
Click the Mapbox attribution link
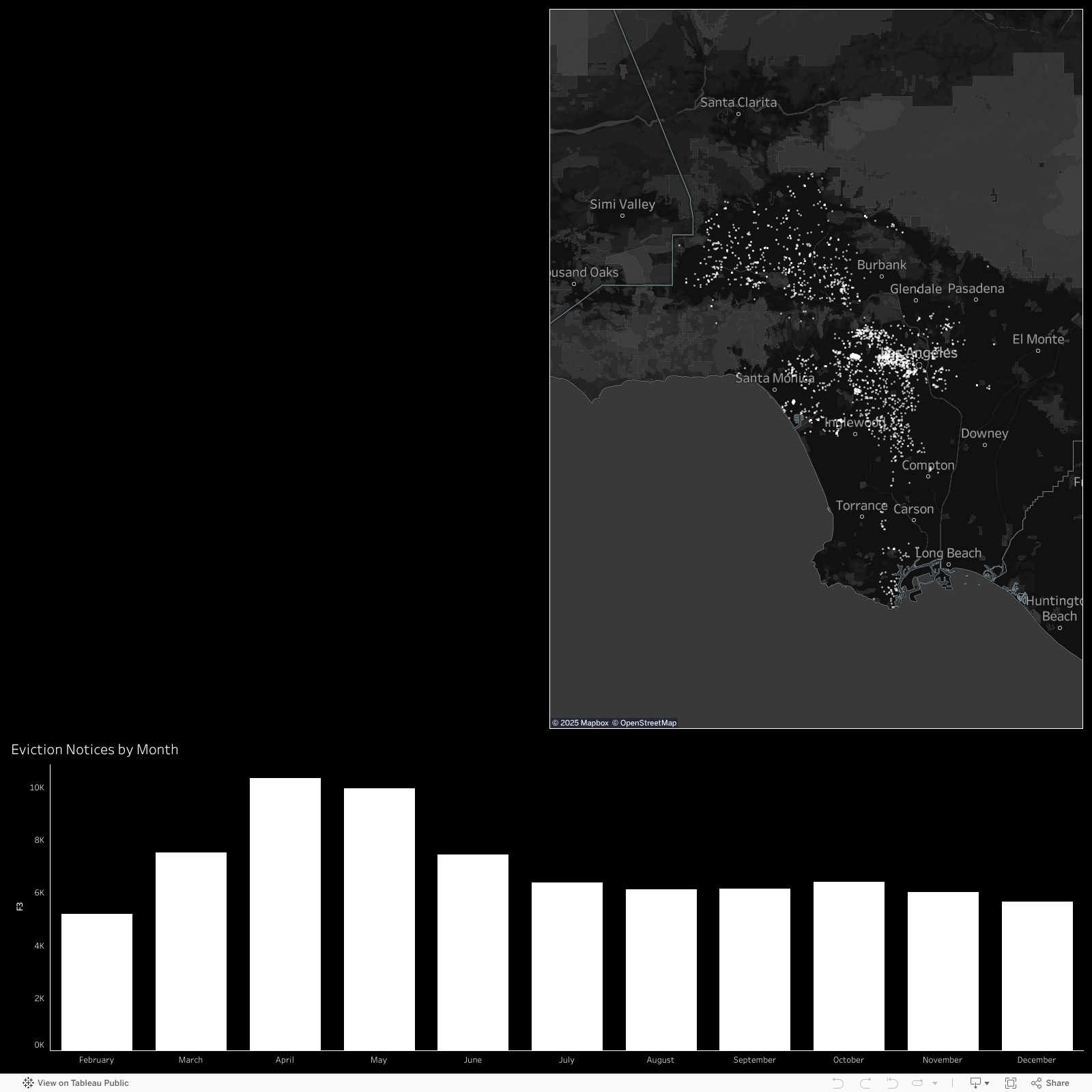580,723
